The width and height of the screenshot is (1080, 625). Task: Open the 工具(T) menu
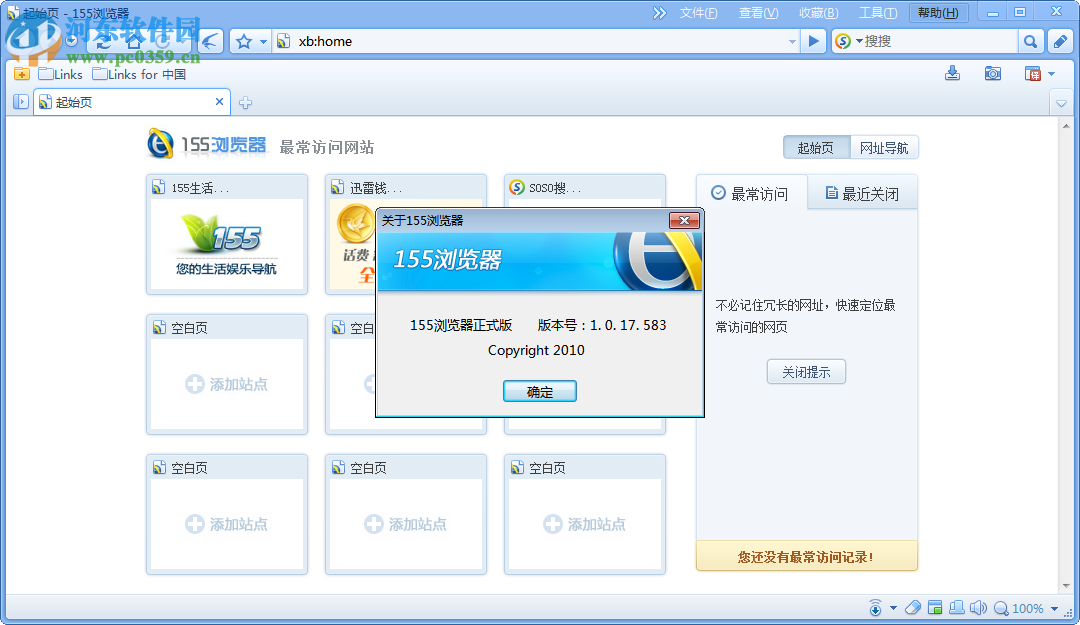coord(878,13)
